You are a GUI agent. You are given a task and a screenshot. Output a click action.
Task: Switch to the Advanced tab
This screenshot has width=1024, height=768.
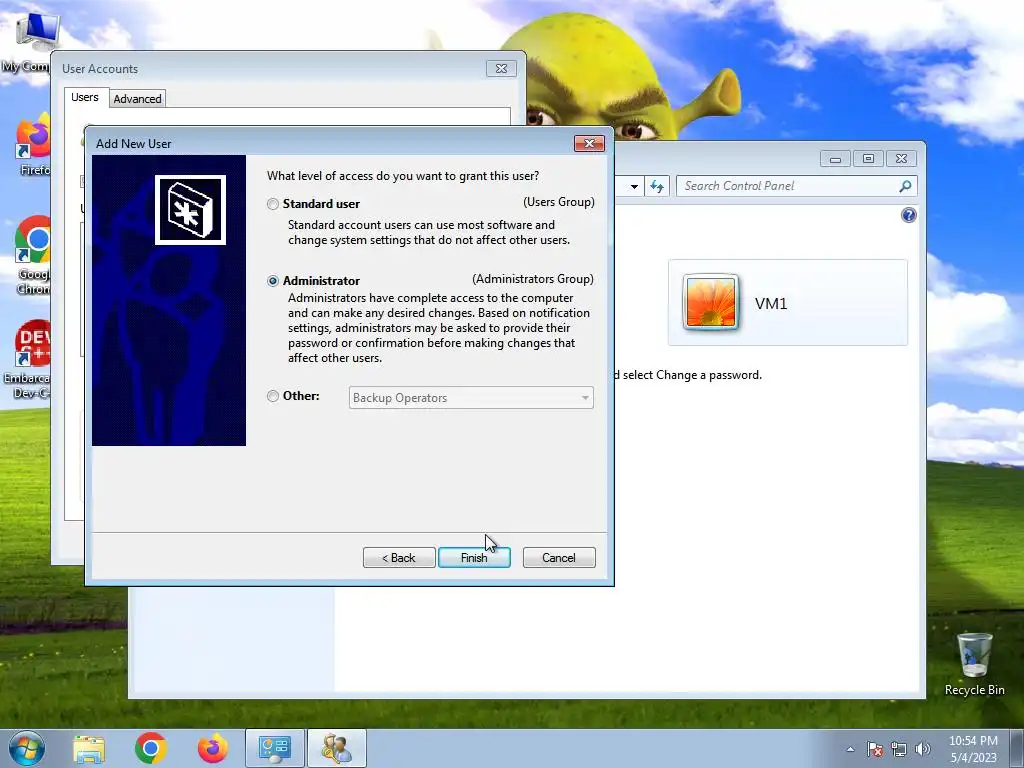click(137, 99)
